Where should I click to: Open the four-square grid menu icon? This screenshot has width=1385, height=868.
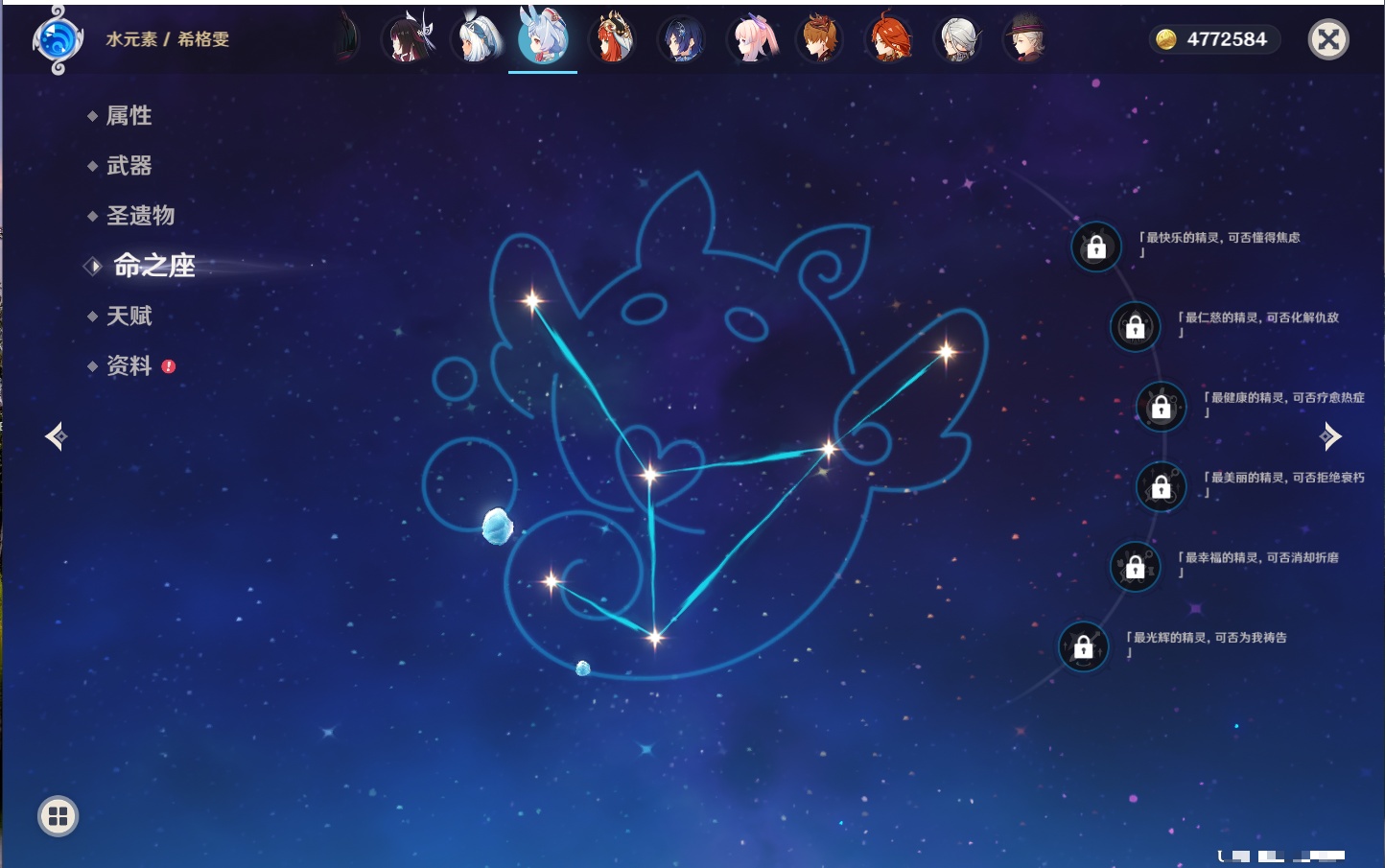[58, 816]
